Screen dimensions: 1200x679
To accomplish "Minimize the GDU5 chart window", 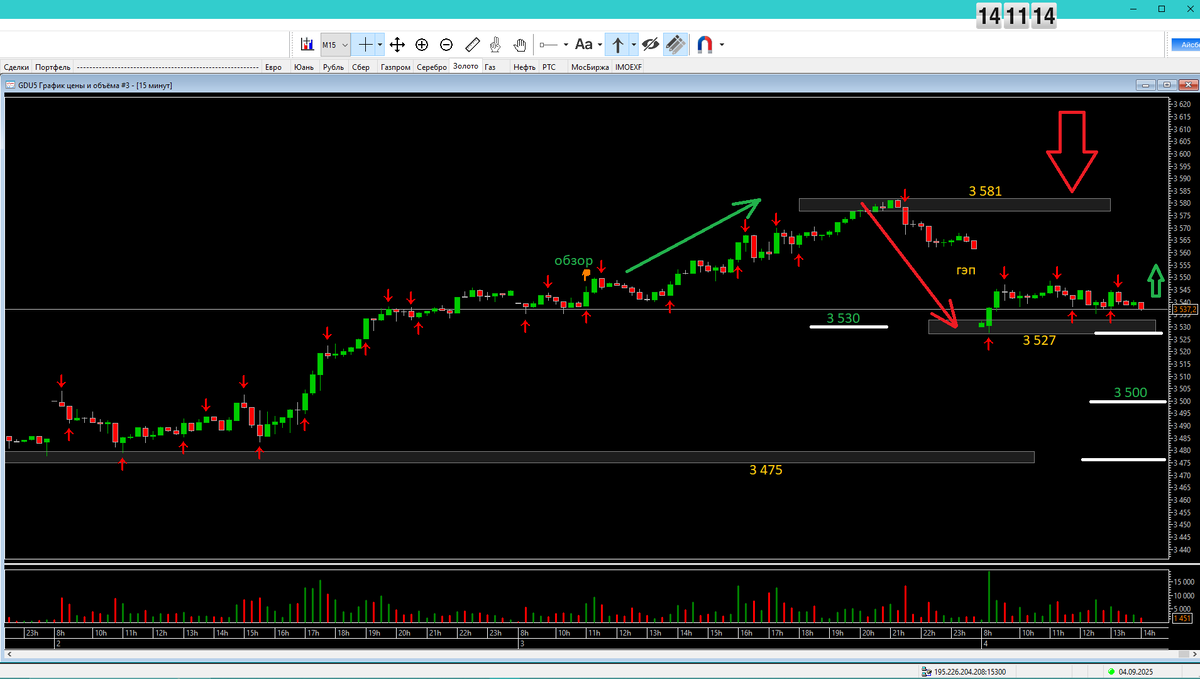I will (1146, 85).
